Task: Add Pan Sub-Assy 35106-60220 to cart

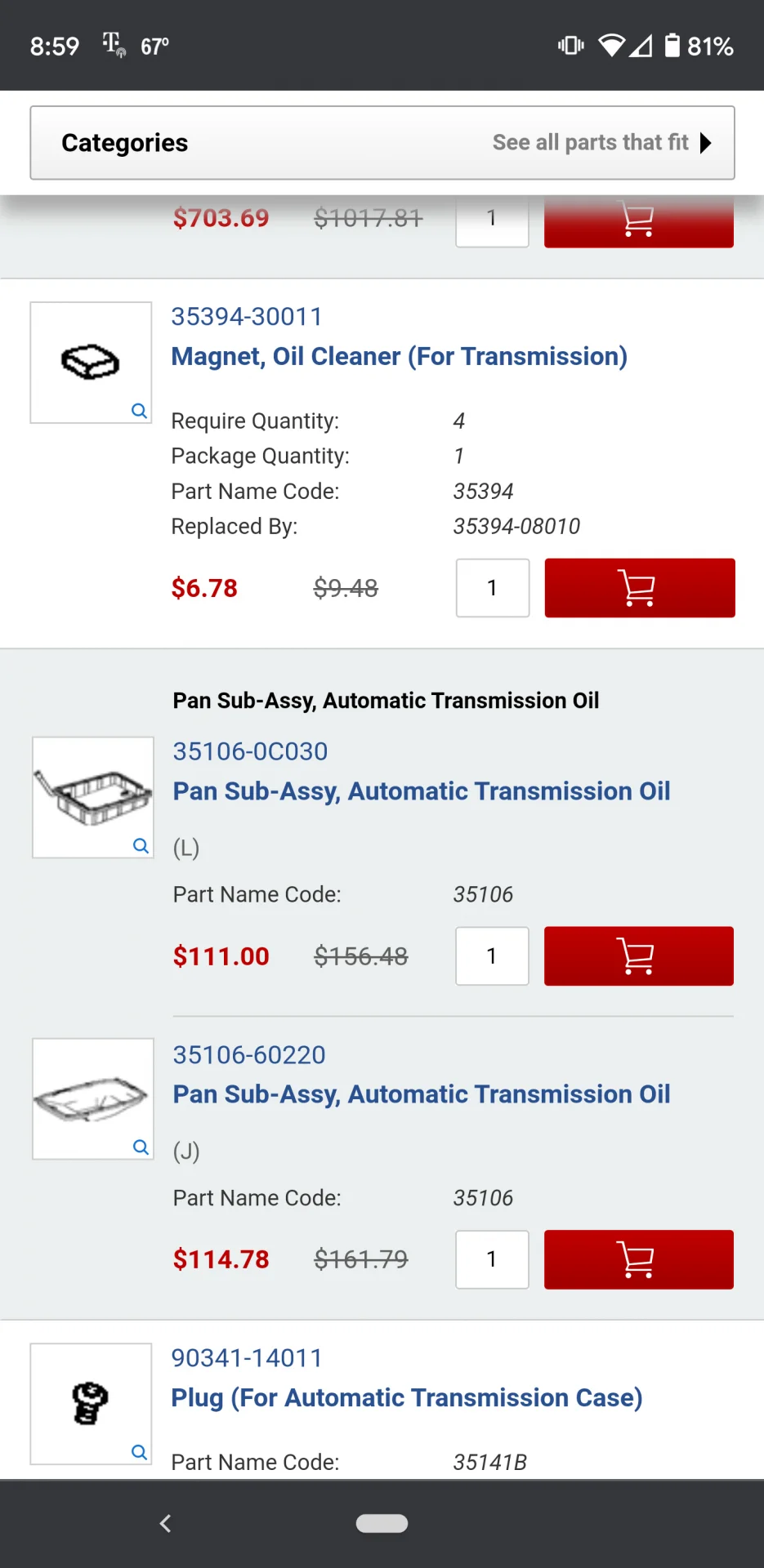Action: pos(638,1259)
